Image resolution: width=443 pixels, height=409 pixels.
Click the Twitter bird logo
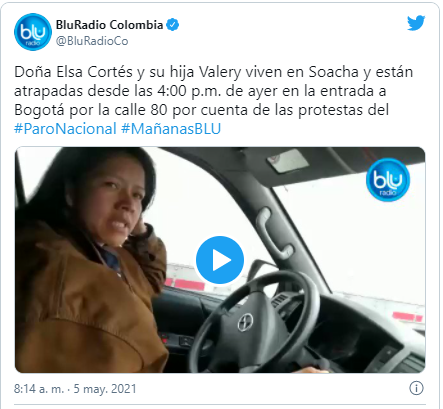416,23
